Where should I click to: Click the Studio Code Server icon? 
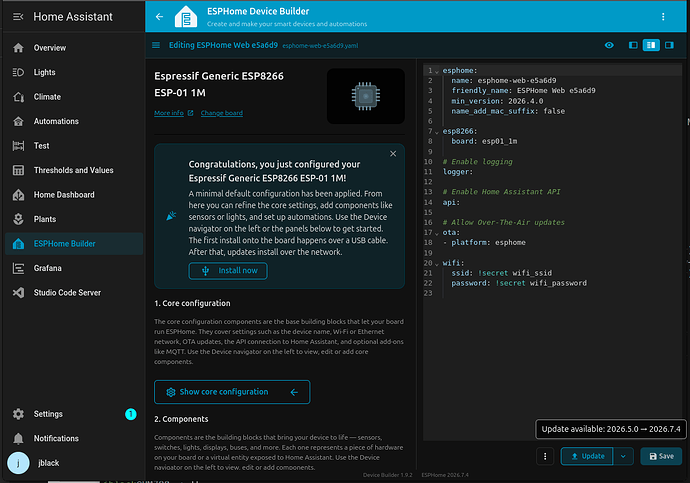tap(18, 293)
